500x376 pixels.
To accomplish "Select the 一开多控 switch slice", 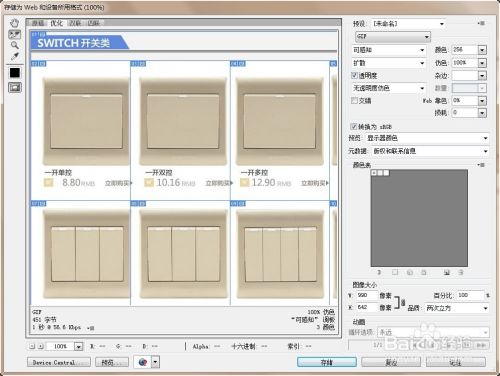I will 280,131.
